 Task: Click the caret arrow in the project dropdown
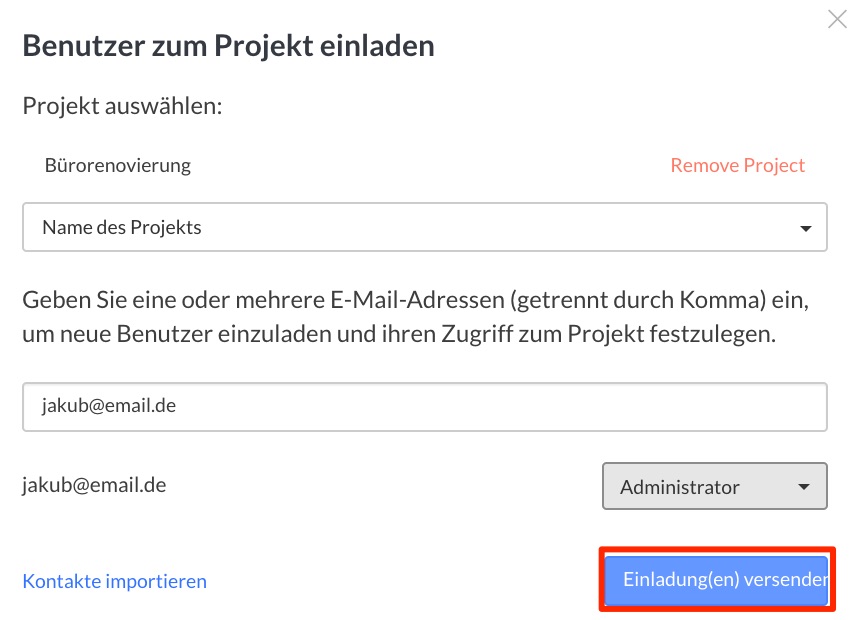coord(805,228)
